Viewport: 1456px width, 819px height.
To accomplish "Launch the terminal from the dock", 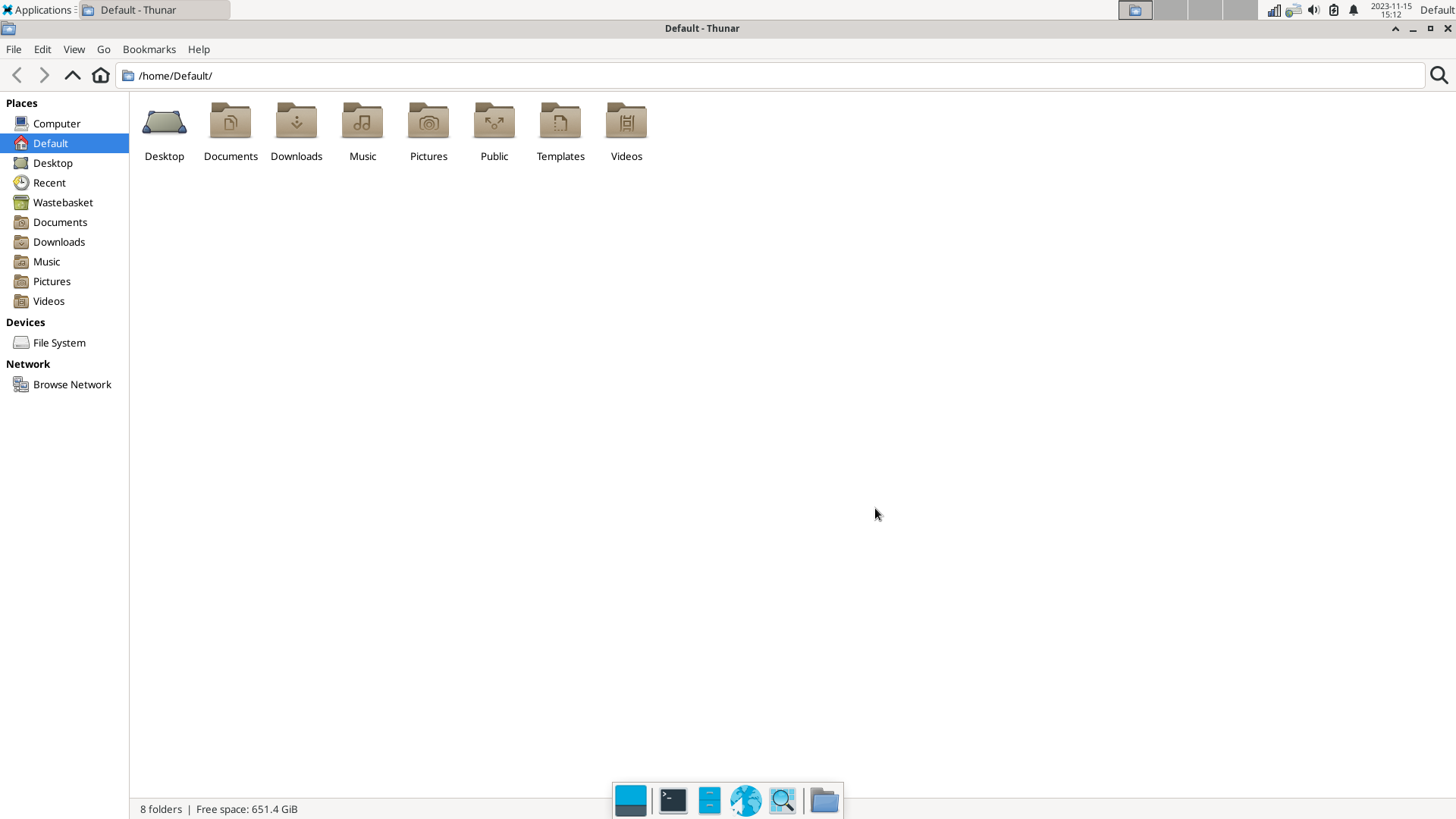I will [x=673, y=801].
